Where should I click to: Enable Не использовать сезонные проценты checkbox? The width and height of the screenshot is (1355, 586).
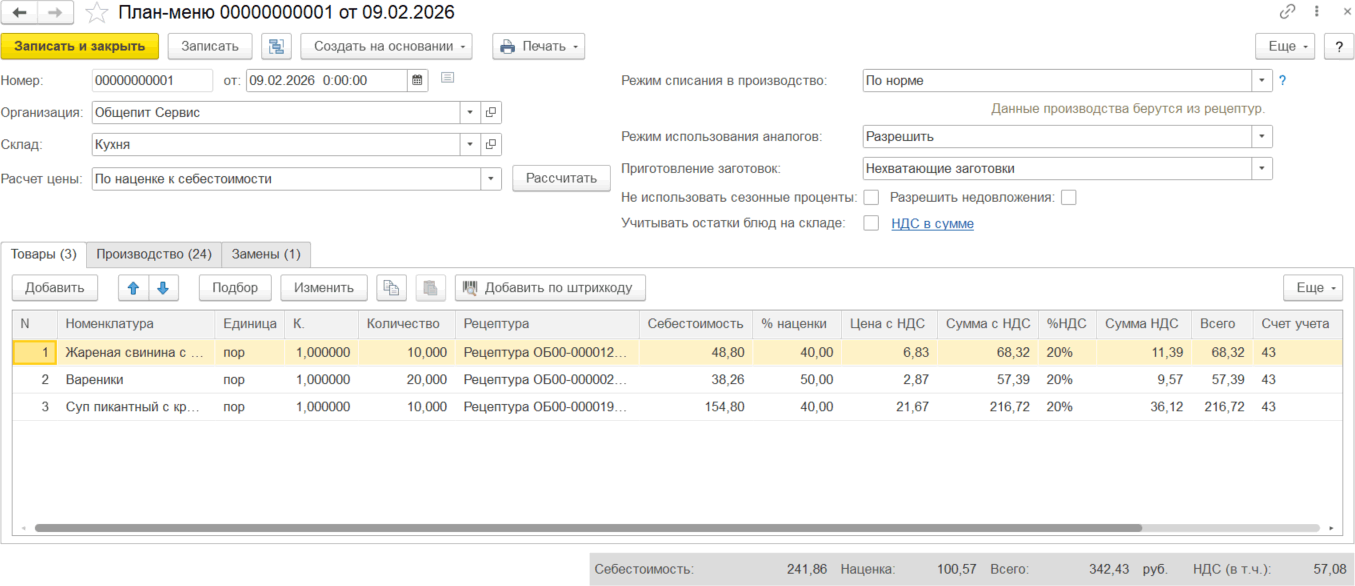(871, 198)
